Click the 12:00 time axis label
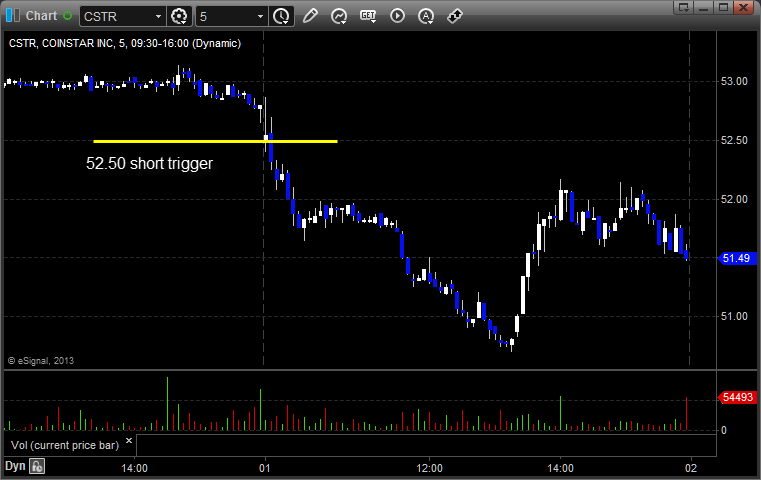Image resolution: width=761 pixels, height=480 pixels. [429, 468]
